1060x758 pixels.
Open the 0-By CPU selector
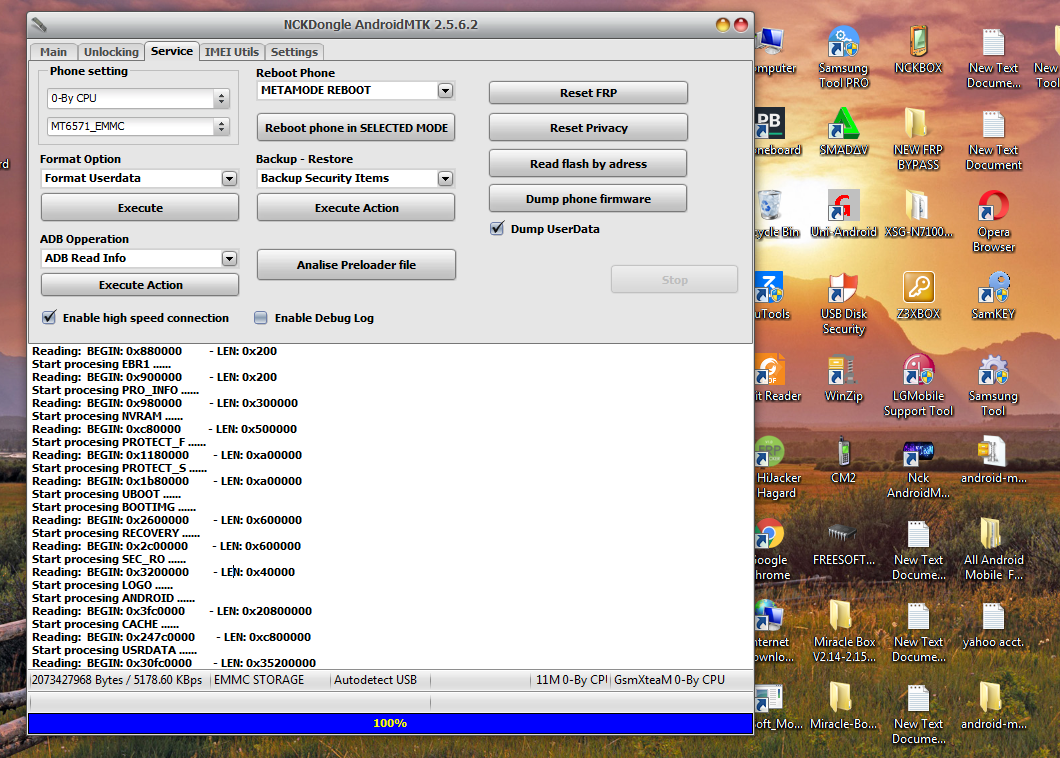(138, 98)
